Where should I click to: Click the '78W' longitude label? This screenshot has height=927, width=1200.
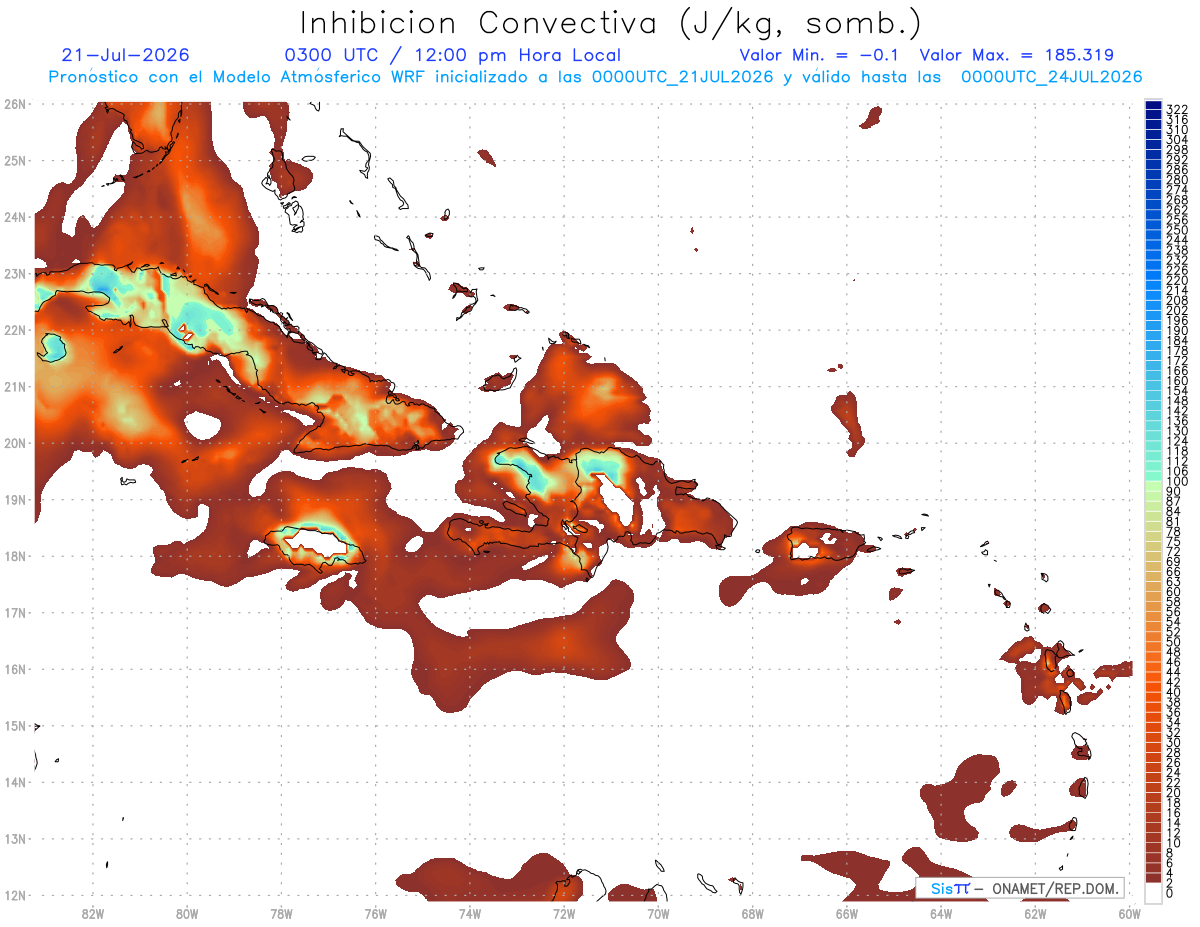(x=281, y=912)
